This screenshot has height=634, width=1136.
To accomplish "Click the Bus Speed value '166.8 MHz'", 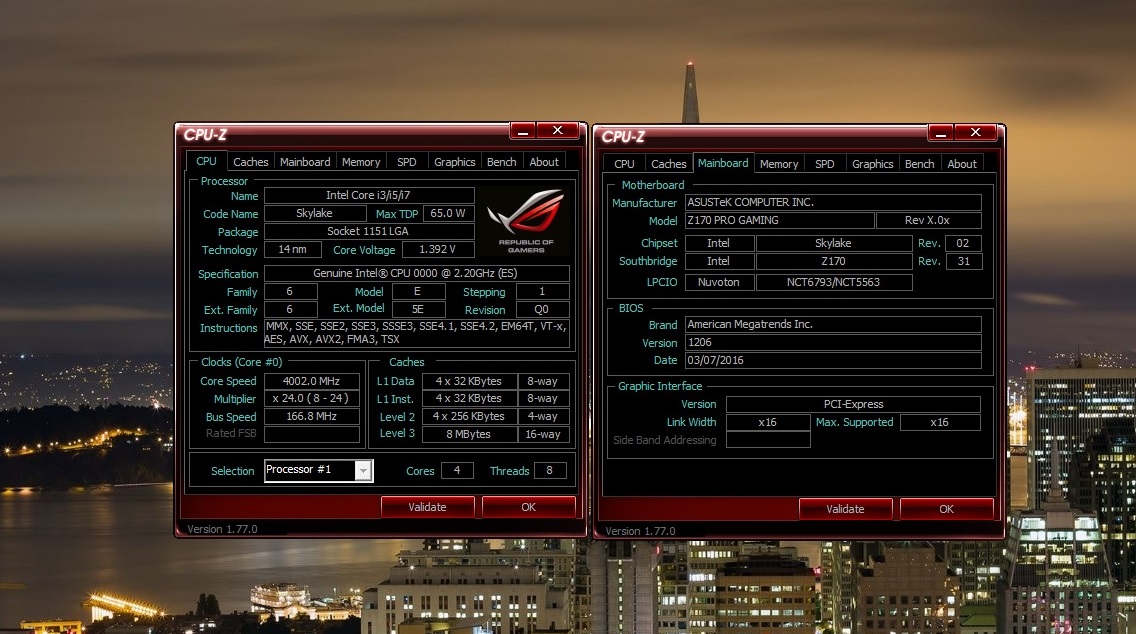I will (x=312, y=417).
